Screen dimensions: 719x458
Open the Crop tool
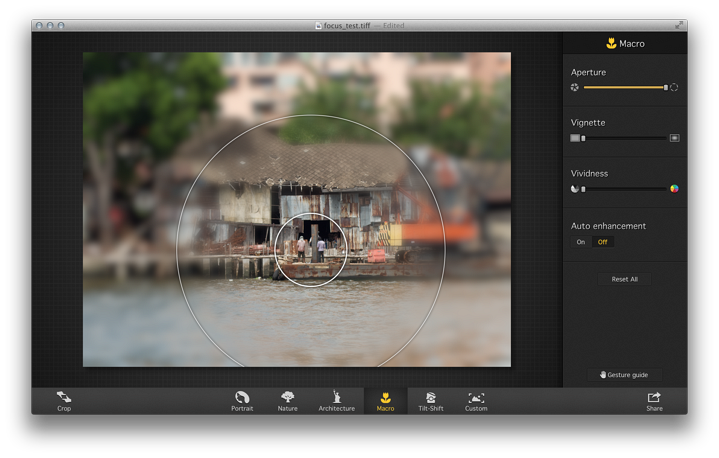tap(64, 401)
